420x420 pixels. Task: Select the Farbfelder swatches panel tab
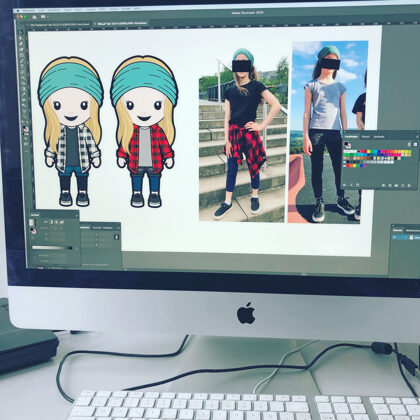(x=351, y=136)
